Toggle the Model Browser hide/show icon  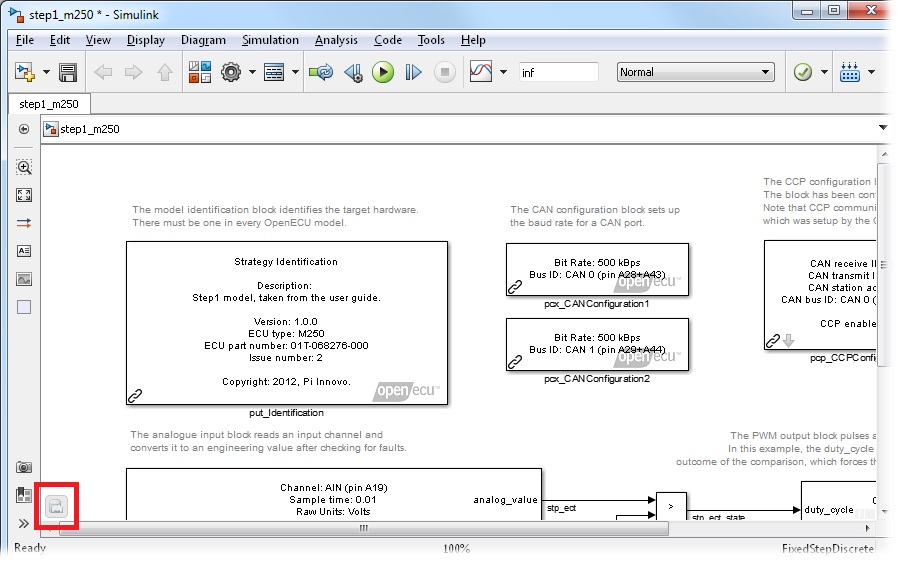(x=24, y=129)
